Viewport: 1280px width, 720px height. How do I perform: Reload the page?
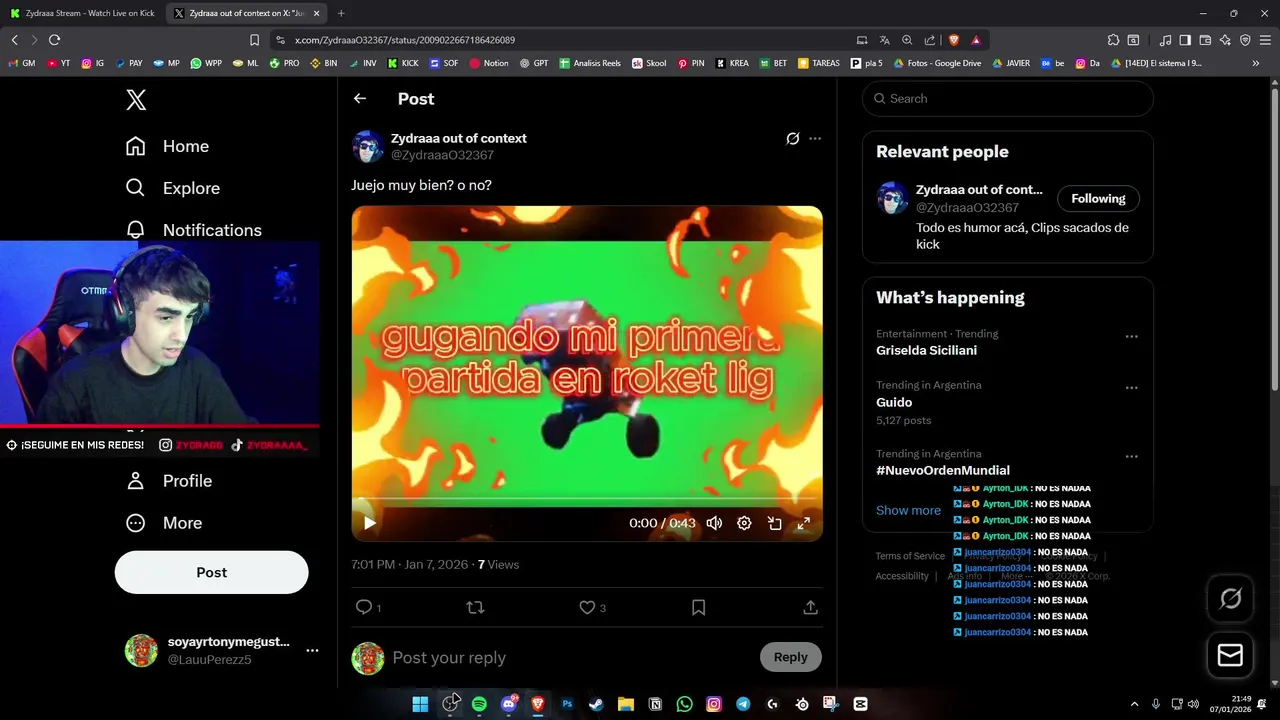coord(54,40)
